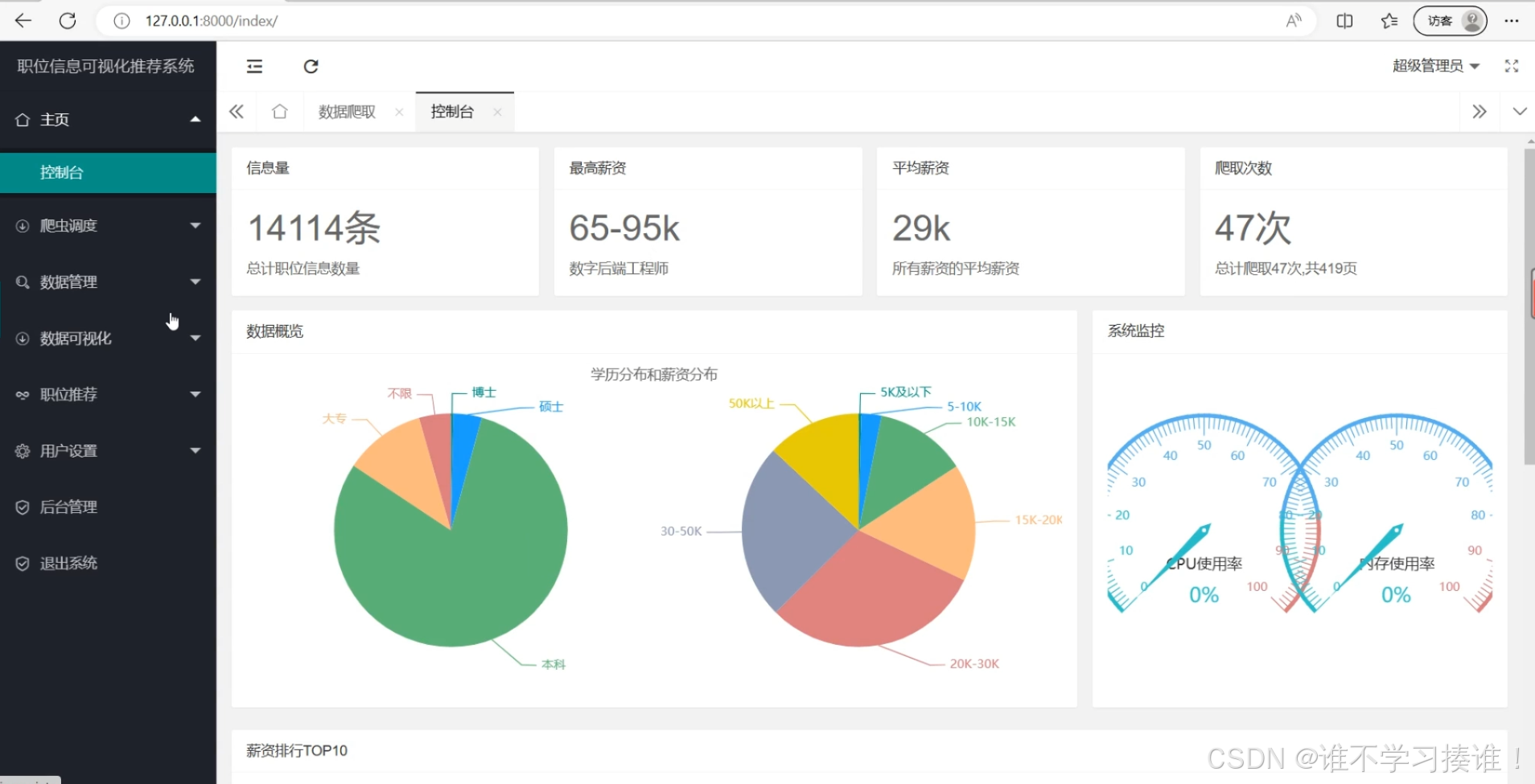The width and height of the screenshot is (1535, 784).
Task: Toggle fullscreen mode icon
Action: coord(1512,66)
